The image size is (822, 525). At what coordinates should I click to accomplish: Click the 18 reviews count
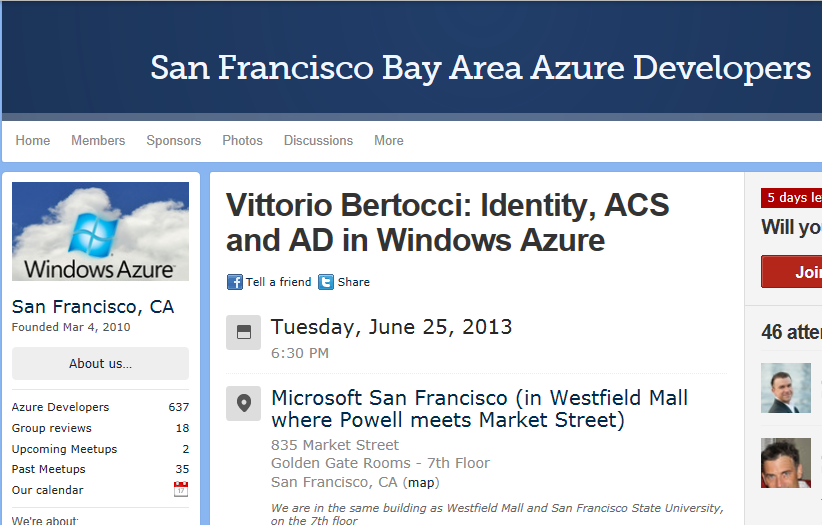(182, 428)
